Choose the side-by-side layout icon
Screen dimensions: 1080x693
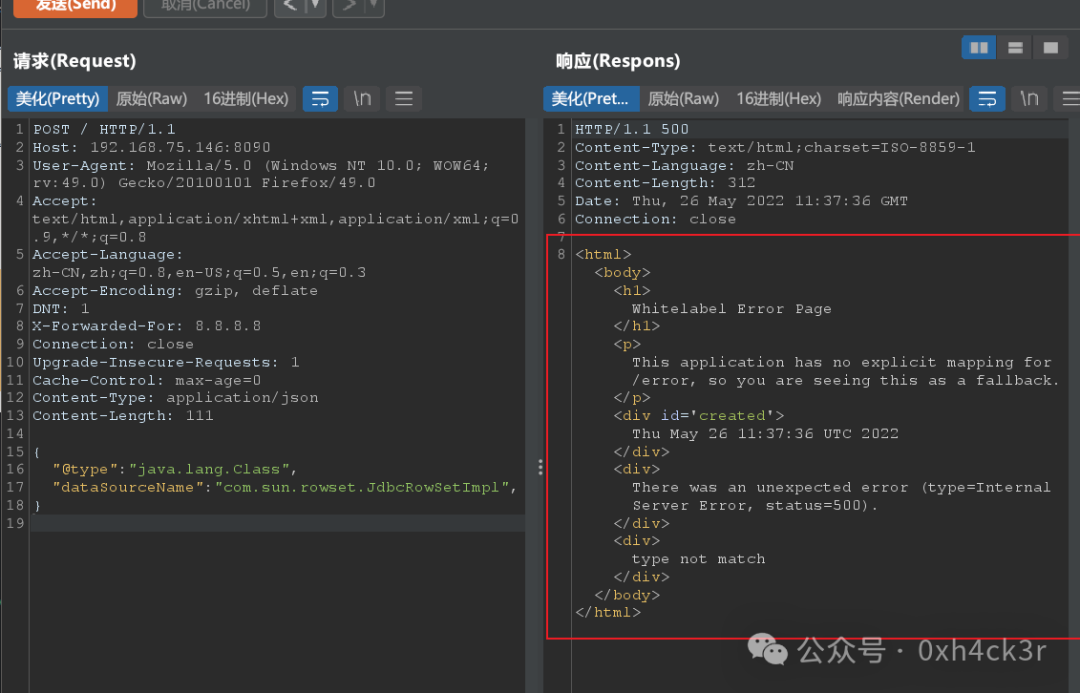(x=979, y=48)
